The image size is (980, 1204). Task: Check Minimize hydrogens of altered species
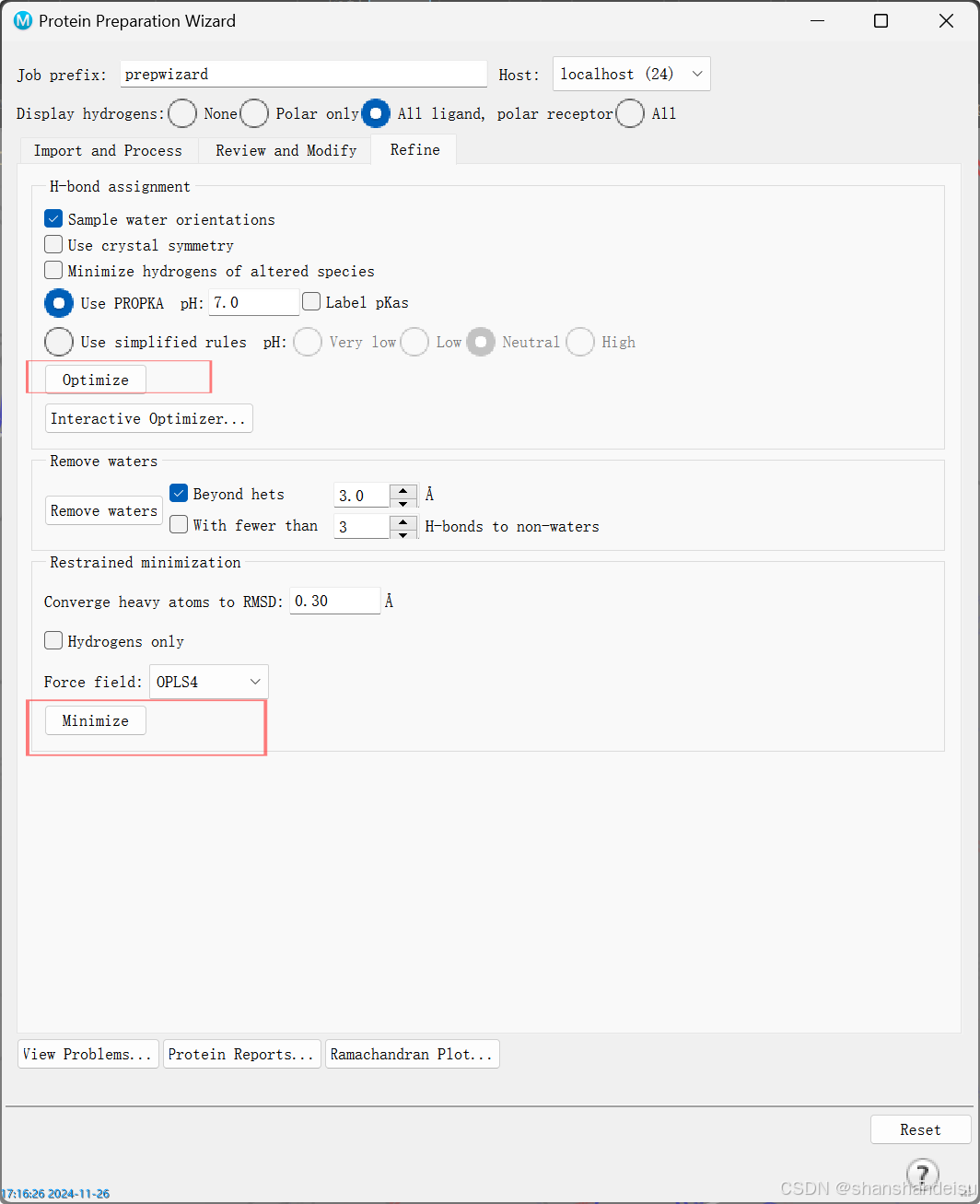(53, 271)
